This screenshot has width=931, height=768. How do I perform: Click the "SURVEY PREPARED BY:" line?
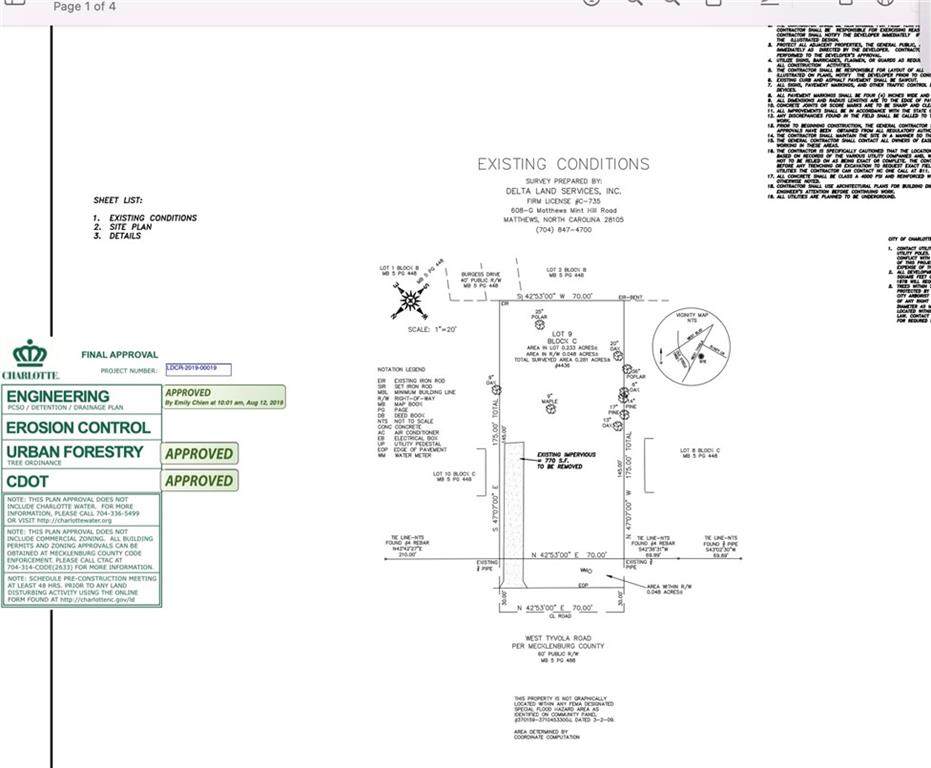(x=563, y=181)
